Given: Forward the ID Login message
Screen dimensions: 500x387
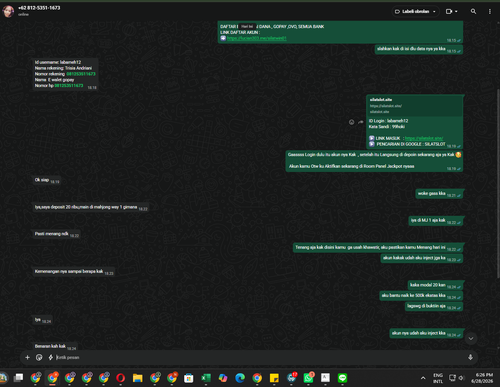Looking at the screenshot, I should [361, 122].
